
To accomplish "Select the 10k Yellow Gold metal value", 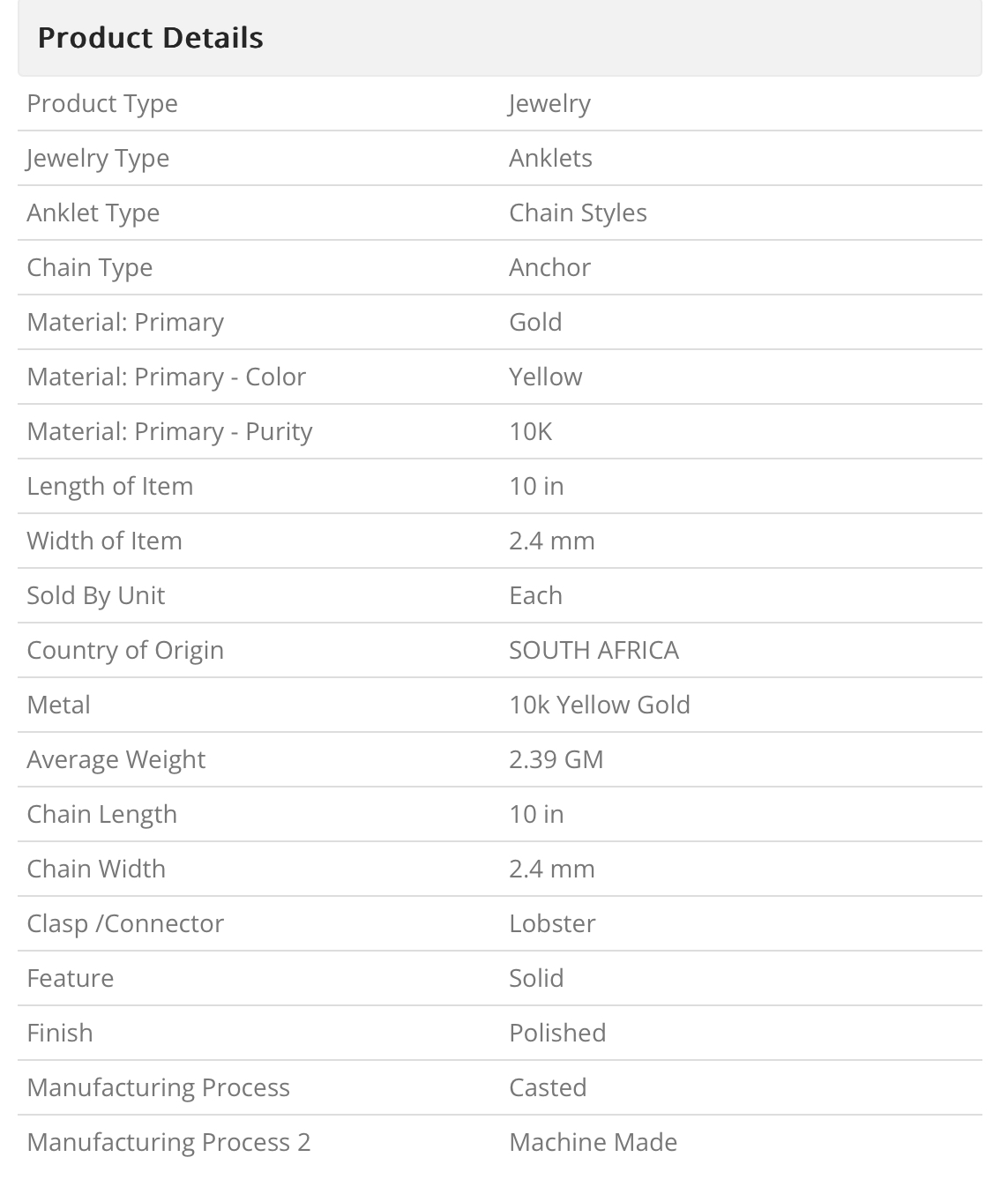I will pos(599,705).
